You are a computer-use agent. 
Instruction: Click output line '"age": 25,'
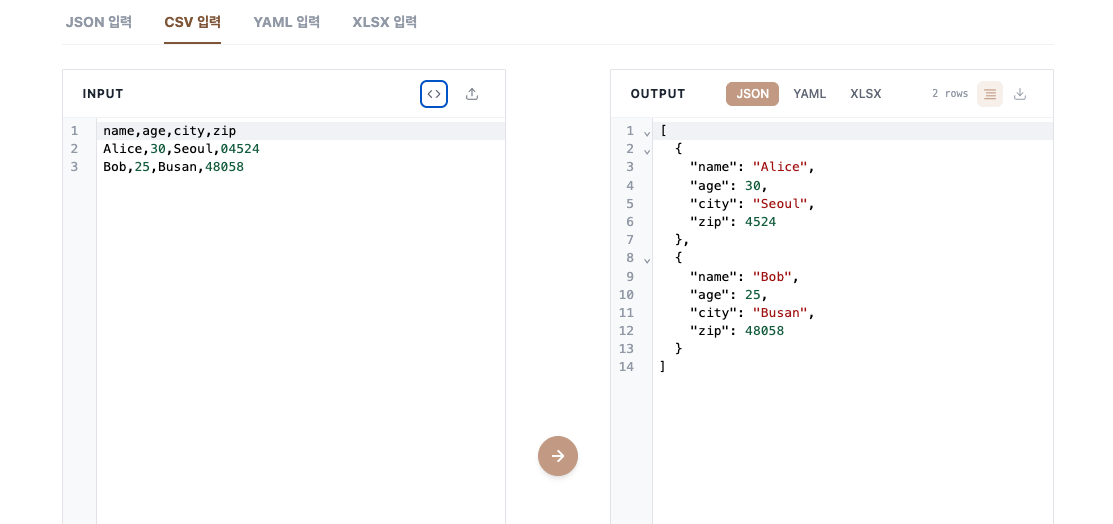[x=729, y=294]
